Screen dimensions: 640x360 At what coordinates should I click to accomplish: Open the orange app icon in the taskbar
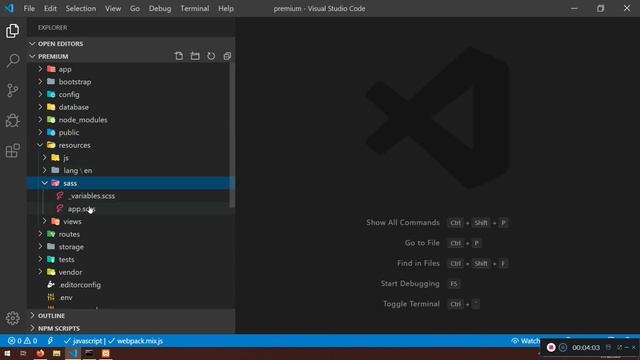106,353
